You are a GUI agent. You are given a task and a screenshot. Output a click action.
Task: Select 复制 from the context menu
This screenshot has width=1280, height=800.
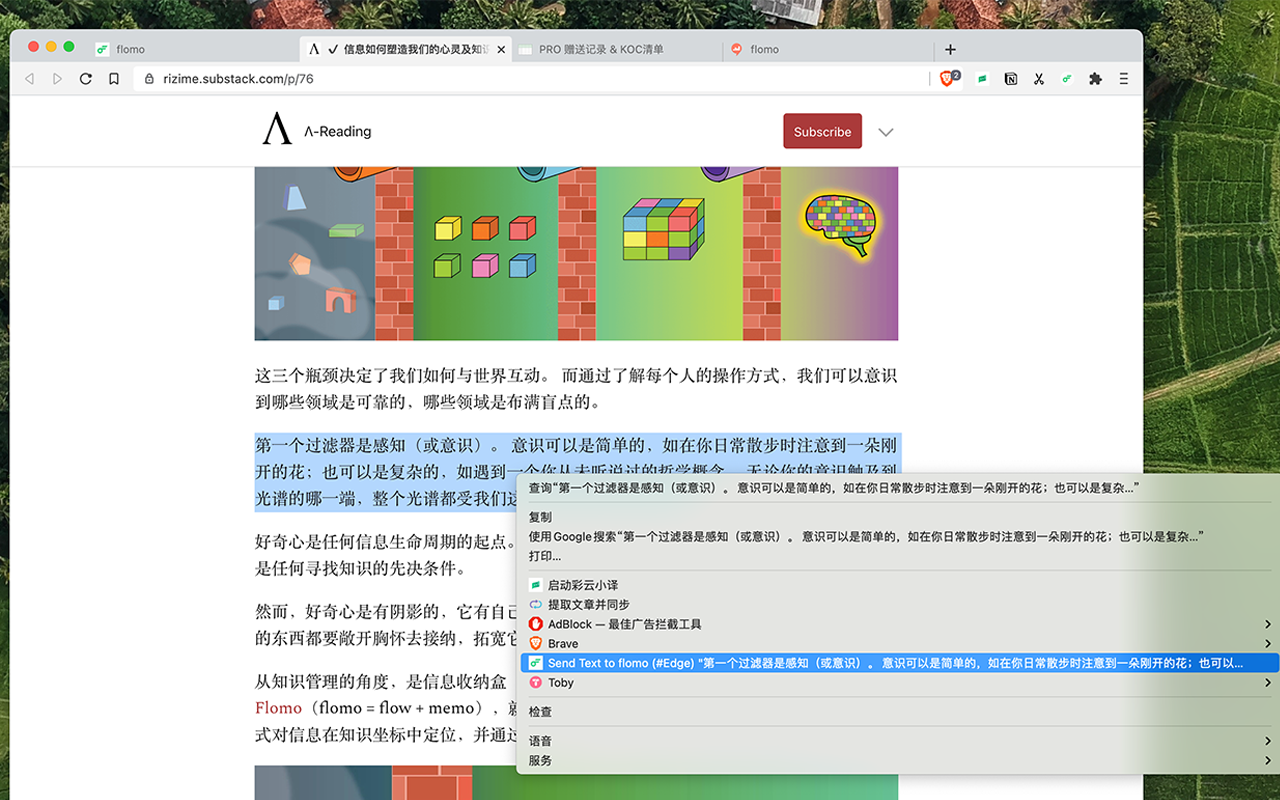(540, 517)
